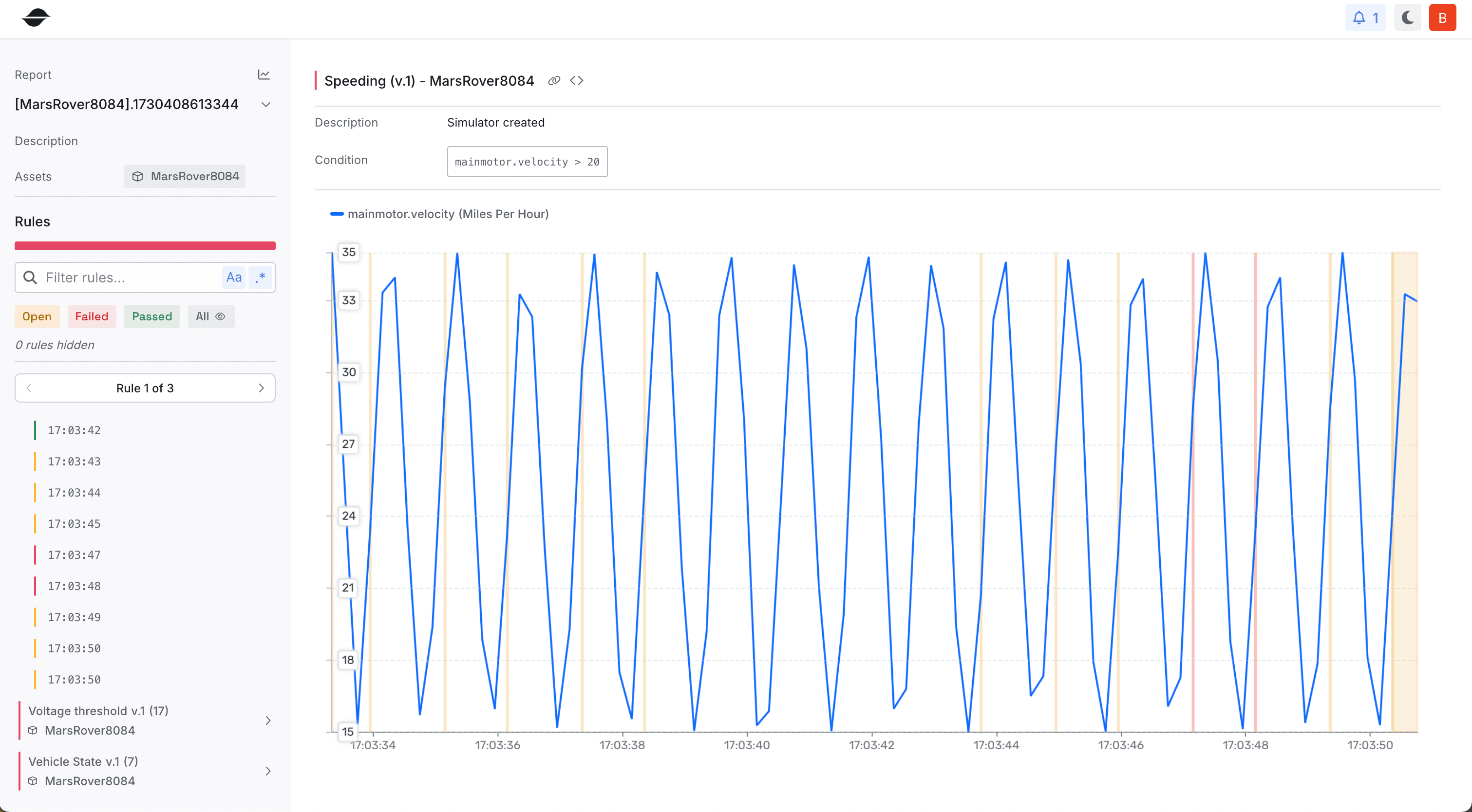Click the MarsRover8084 asset icon
Screen dimensions: 1472x812
tap(138, 176)
